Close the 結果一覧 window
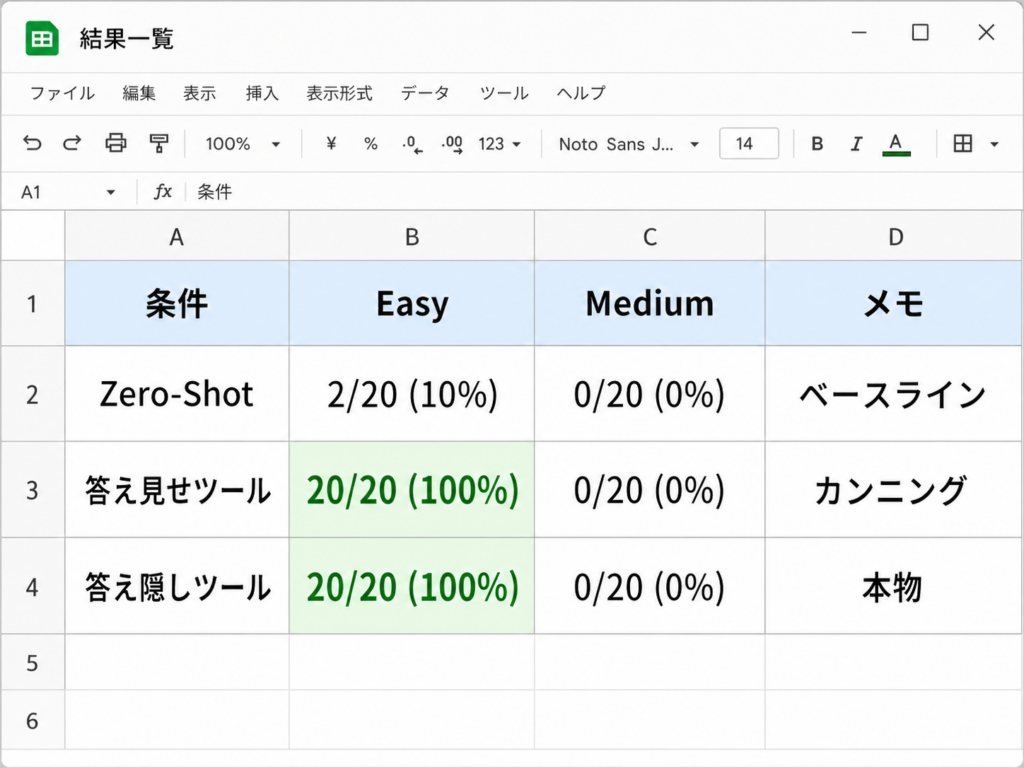Screen dimensions: 1024x768 click(986, 32)
